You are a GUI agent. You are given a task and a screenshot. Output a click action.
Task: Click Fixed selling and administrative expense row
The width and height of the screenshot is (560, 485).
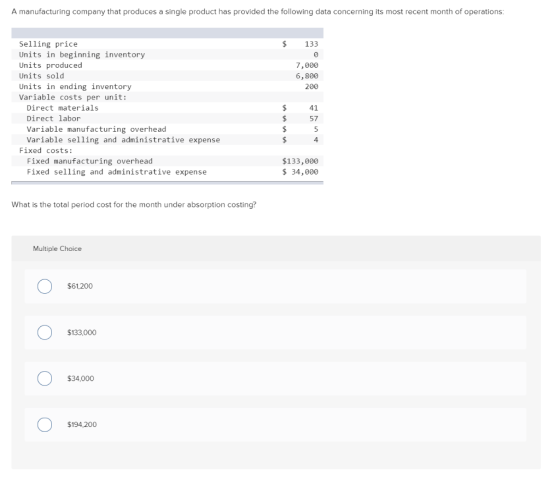click(x=167, y=172)
